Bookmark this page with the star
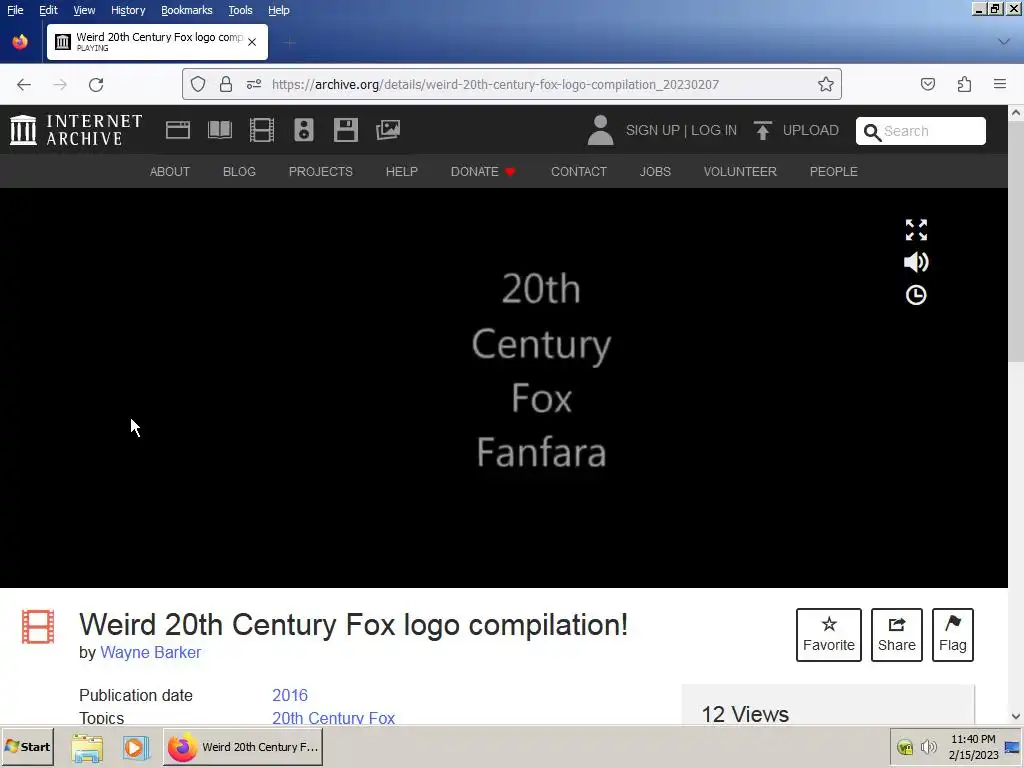This screenshot has height=768, width=1024. (x=825, y=84)
